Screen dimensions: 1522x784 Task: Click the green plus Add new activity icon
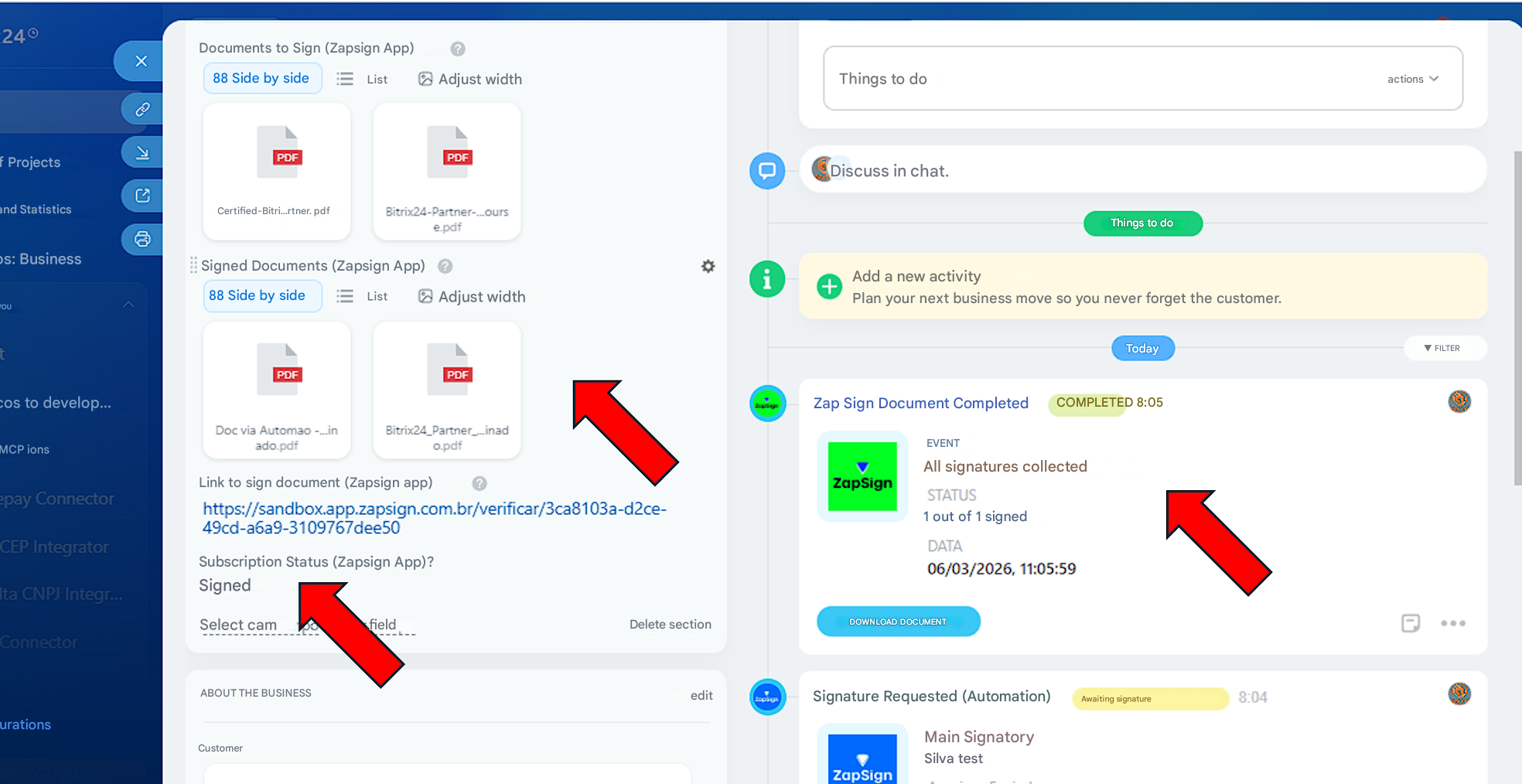pos(829,286)
